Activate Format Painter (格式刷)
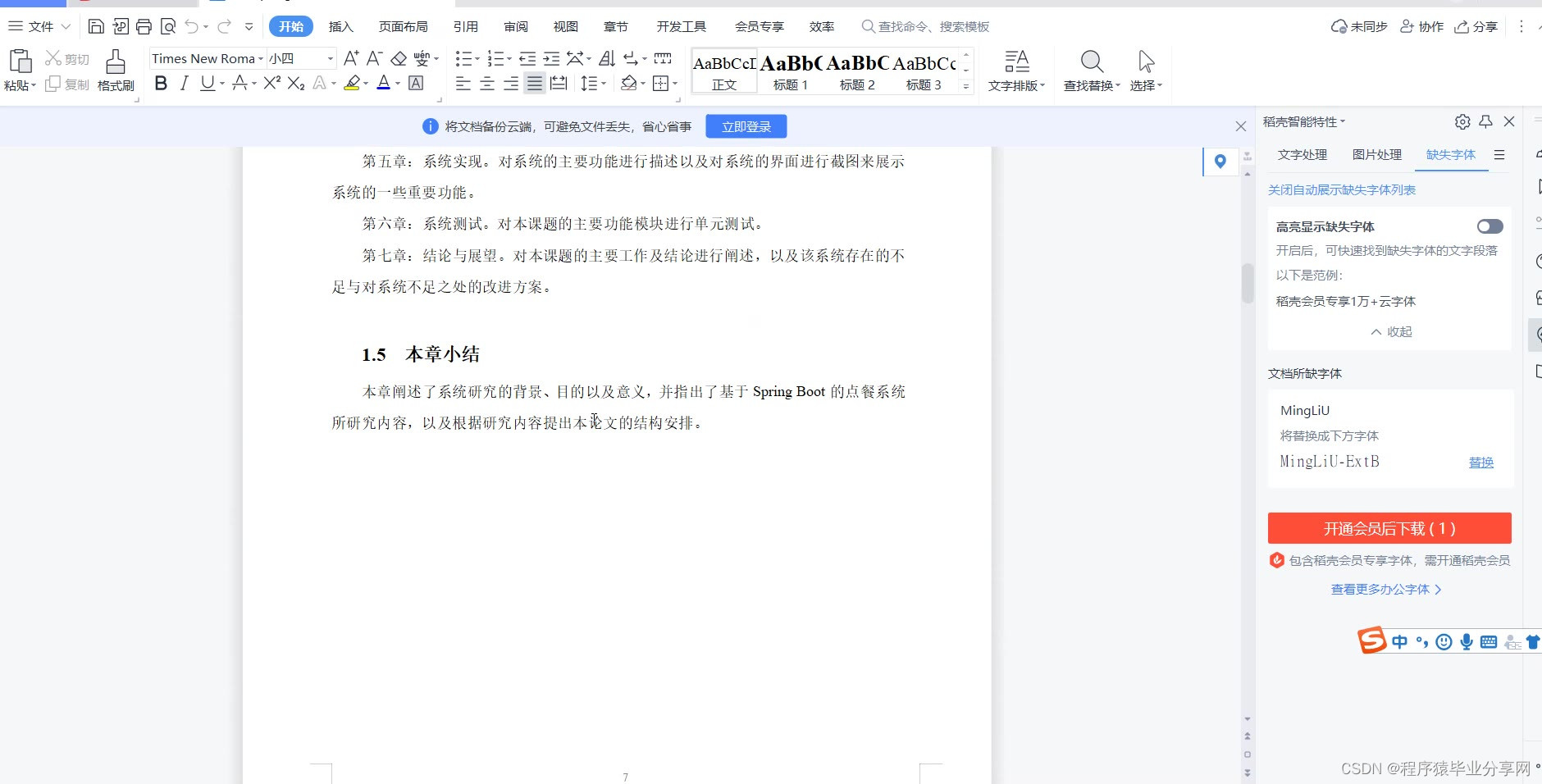The width and height of the screenshot is (1542, 784). click(x=116, y=71)
